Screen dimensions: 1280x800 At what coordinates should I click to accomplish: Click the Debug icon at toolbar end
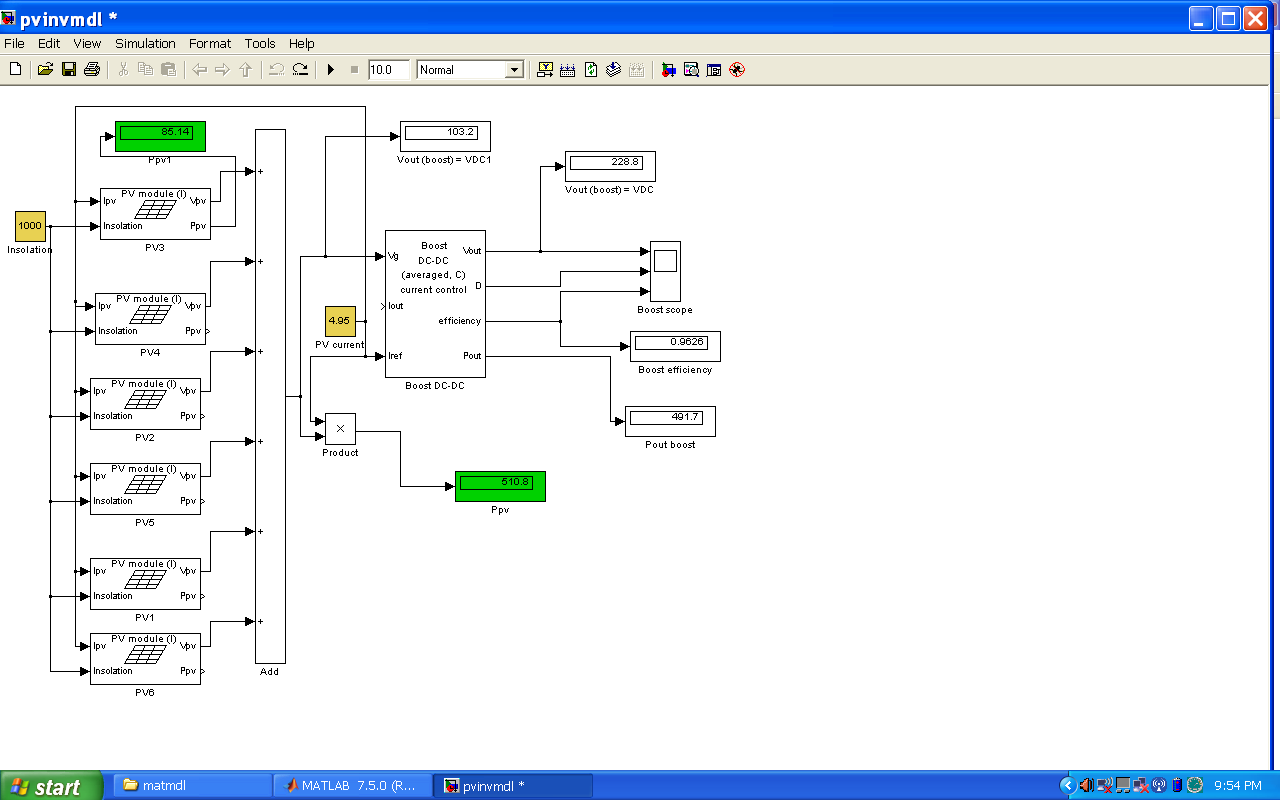(737, 70)
